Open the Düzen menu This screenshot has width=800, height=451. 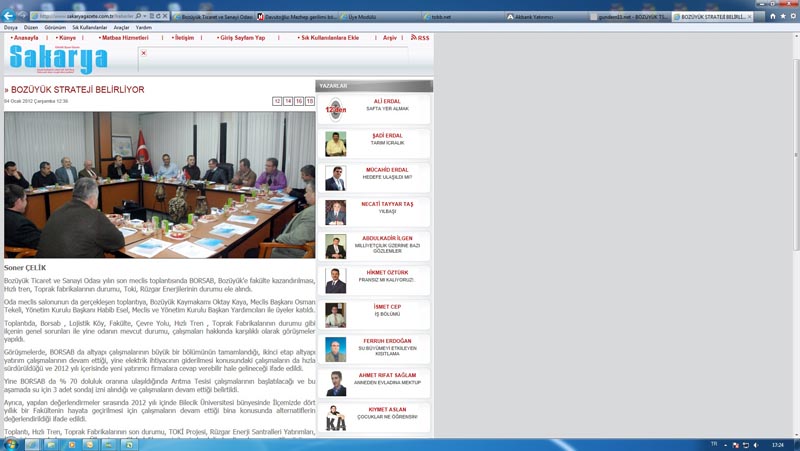pos(31,28)
